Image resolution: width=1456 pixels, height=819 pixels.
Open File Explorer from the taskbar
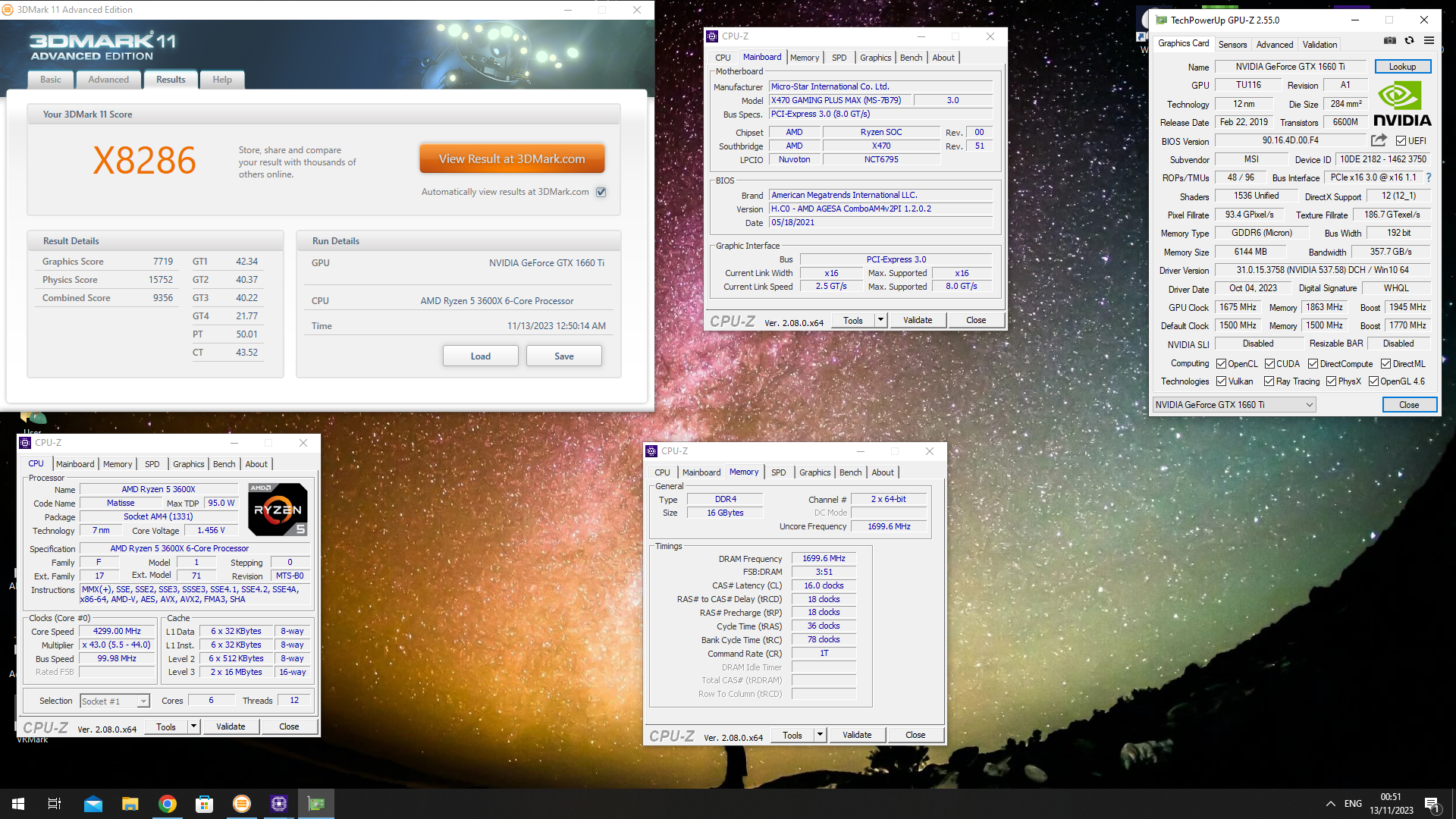coord(130,804)
